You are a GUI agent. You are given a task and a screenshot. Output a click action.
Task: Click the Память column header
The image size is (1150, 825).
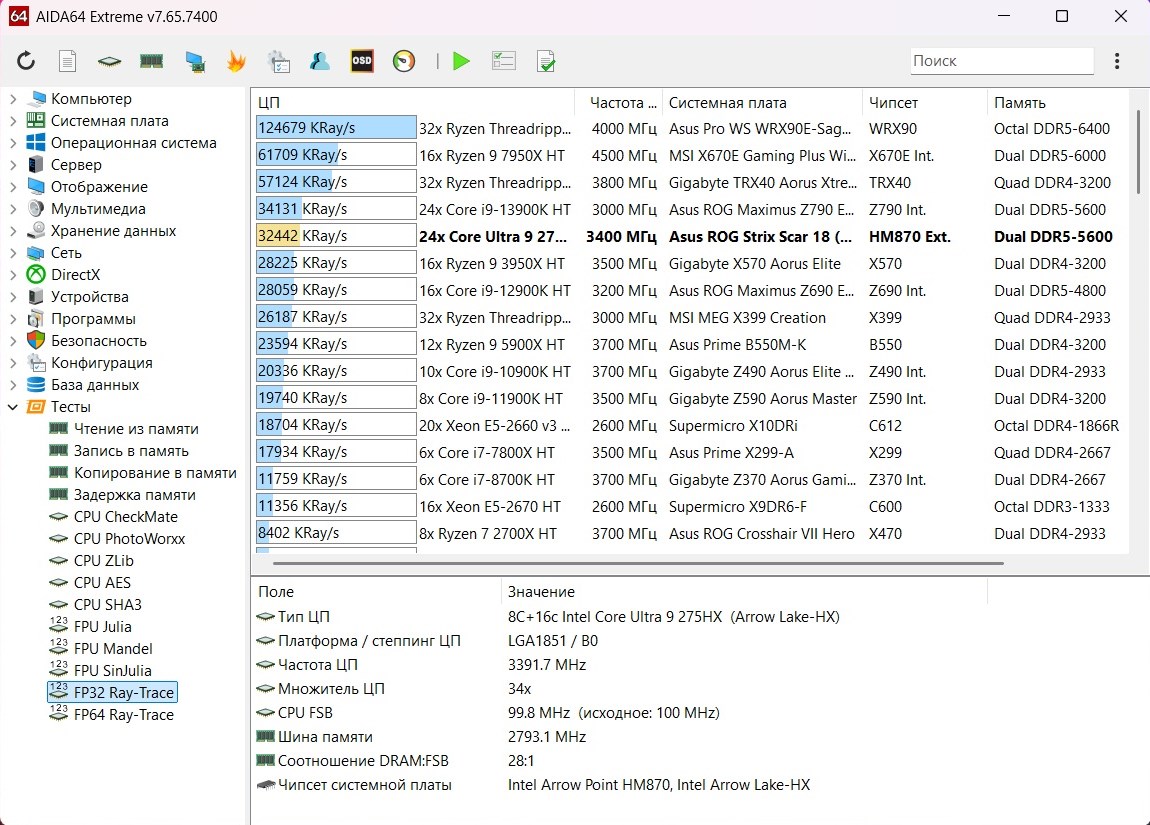coord(1019,103)
